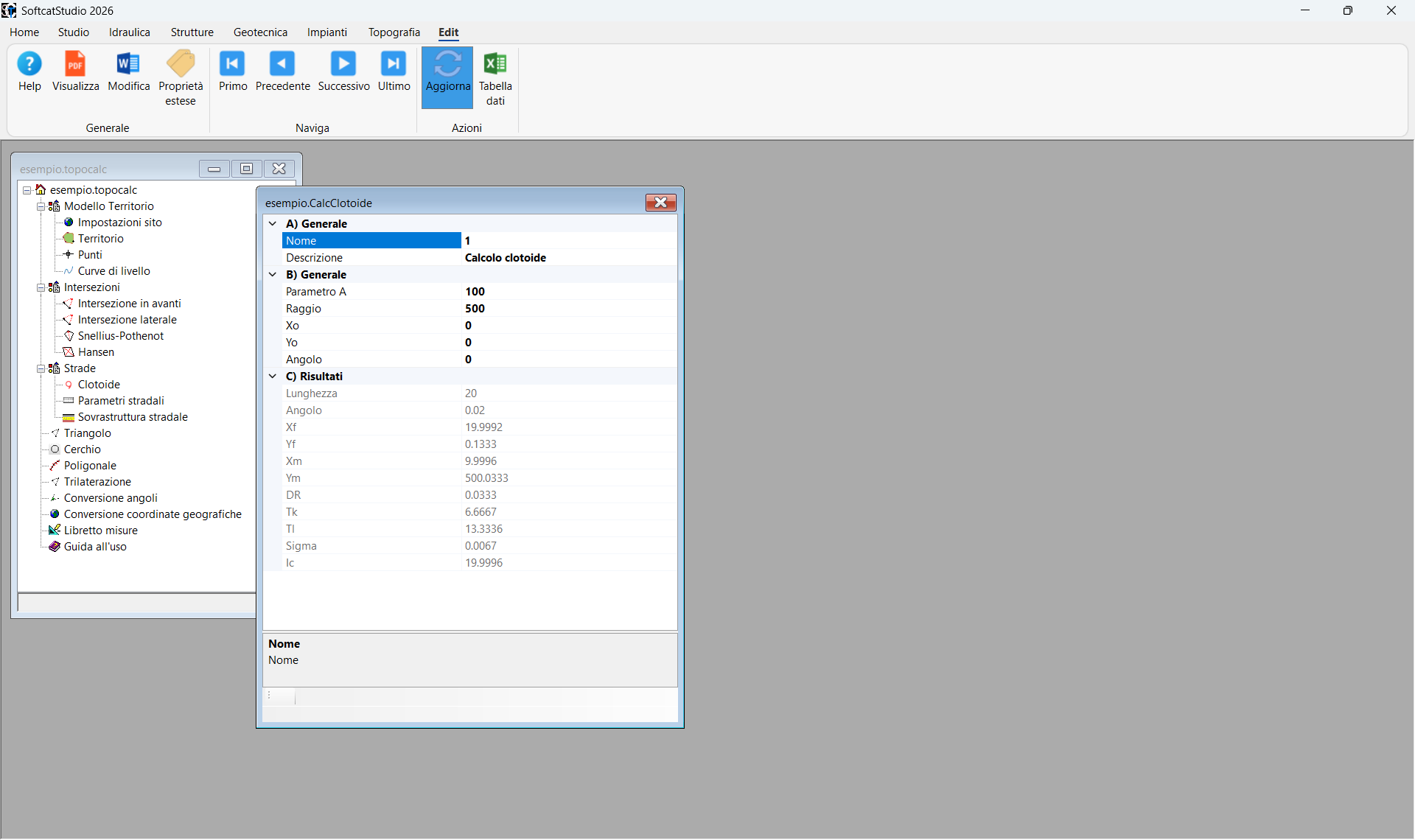Open Poligonale tree node
The width and height of the screenshot is (1415, 840).
pos(90,466)
